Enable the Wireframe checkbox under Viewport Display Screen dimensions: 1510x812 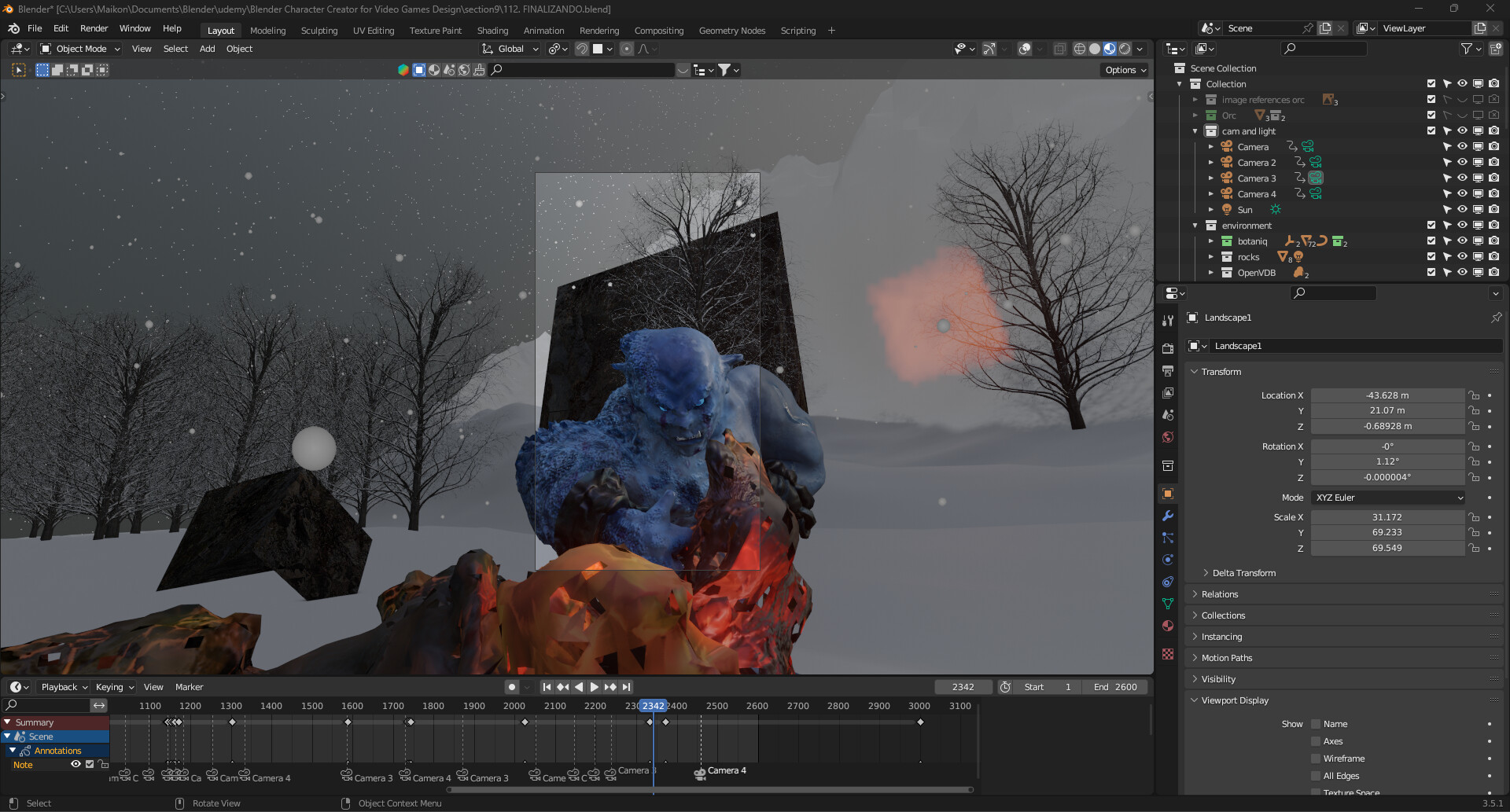click(x=1316, y=758)
